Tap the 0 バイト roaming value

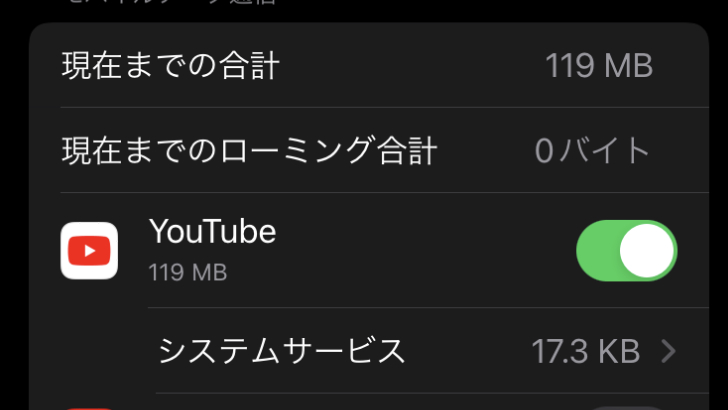[592, 150]
